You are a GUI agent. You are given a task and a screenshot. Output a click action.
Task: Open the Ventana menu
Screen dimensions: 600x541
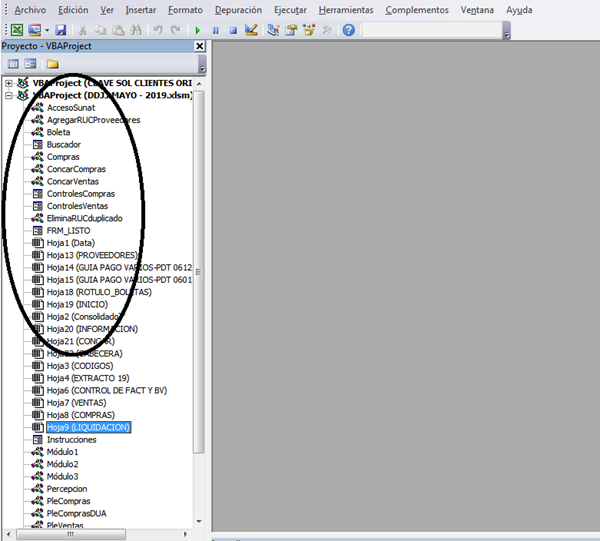pyautogui.click(x=477, y=10)
